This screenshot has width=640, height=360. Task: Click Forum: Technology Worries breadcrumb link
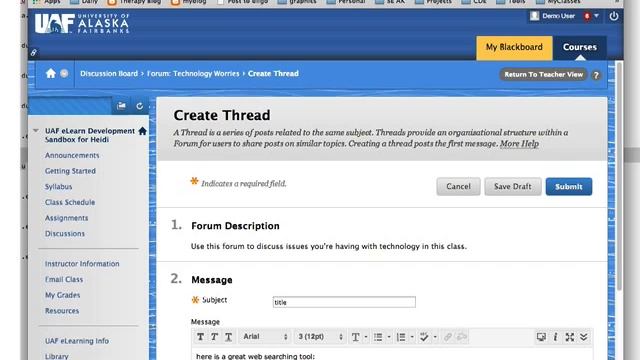coord(193,74)
